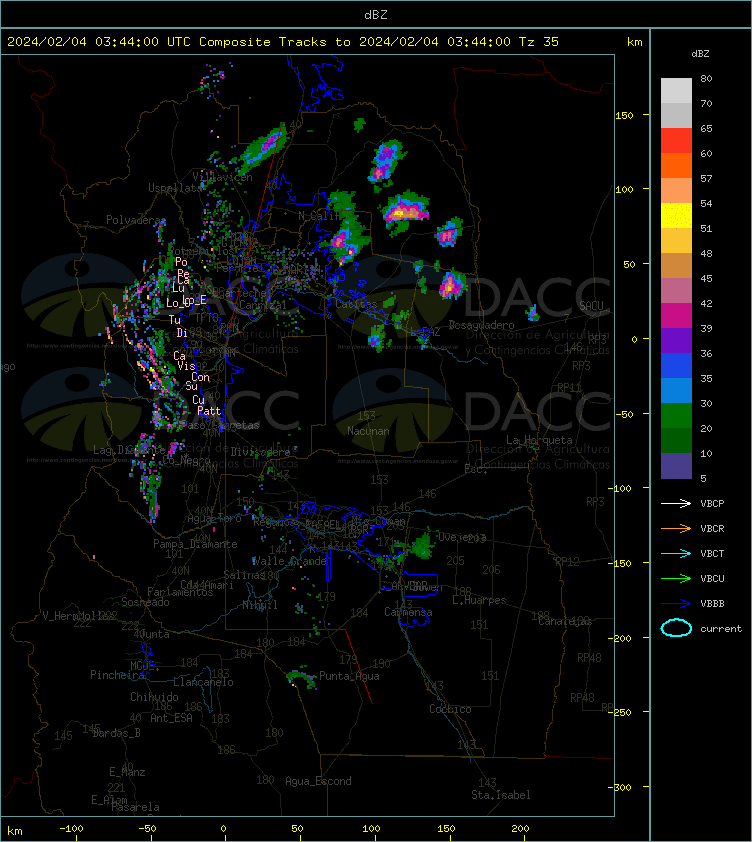Screen dimensions: 752x842
Task: Click the Villavicen place label
Action: (222, 177)
